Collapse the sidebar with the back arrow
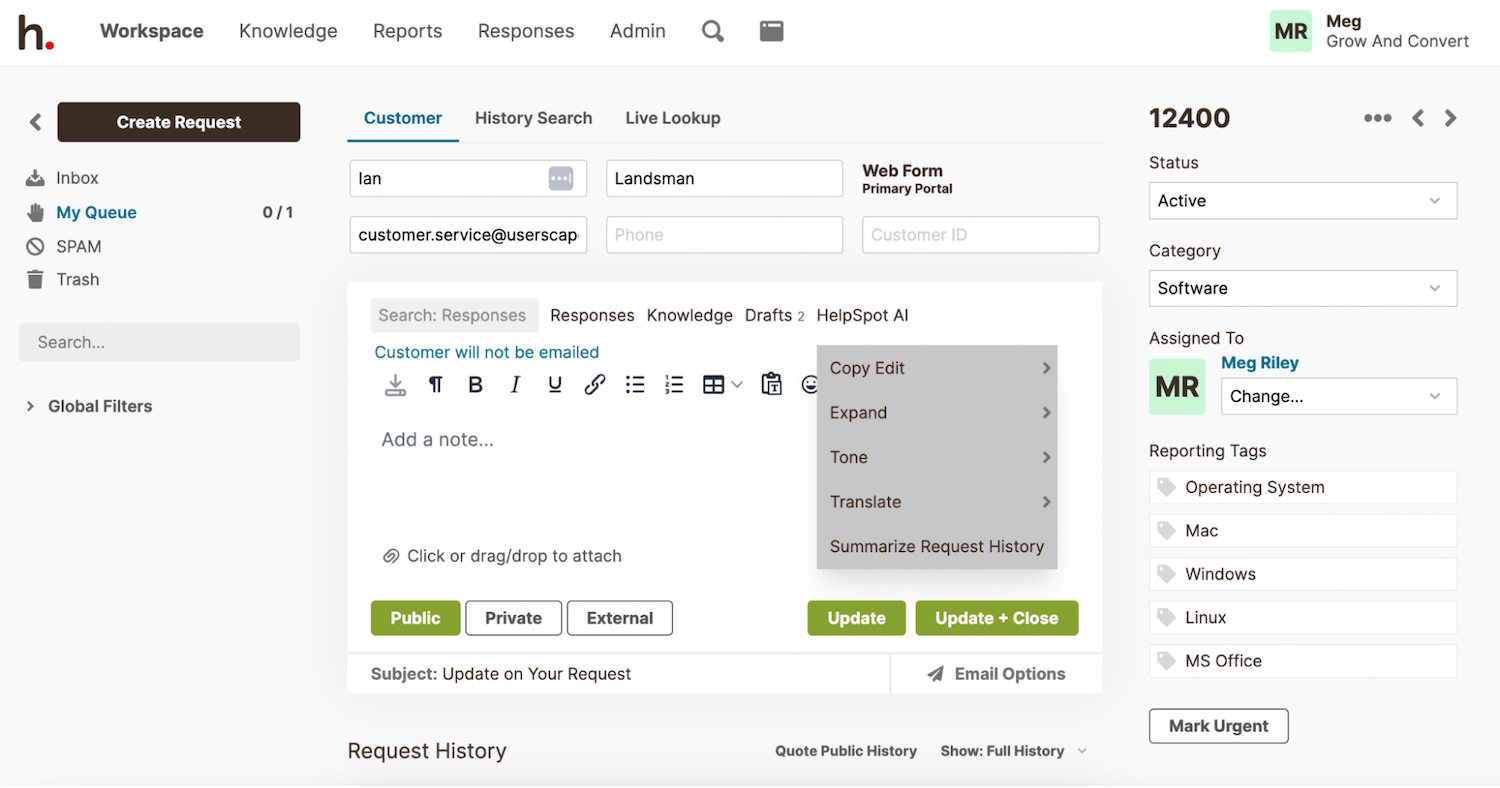This screenshot has width=1500, height=788. (35, 122)
